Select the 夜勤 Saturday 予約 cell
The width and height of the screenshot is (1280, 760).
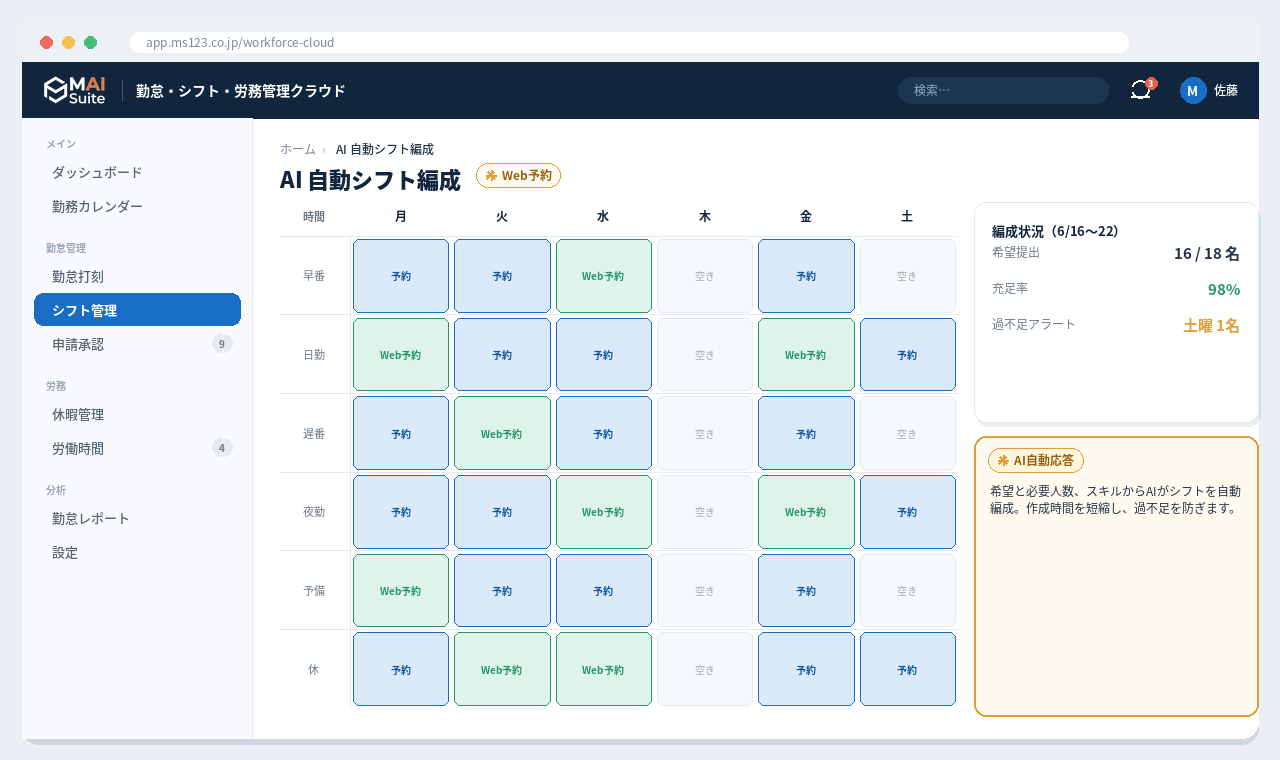click(907, 512)
